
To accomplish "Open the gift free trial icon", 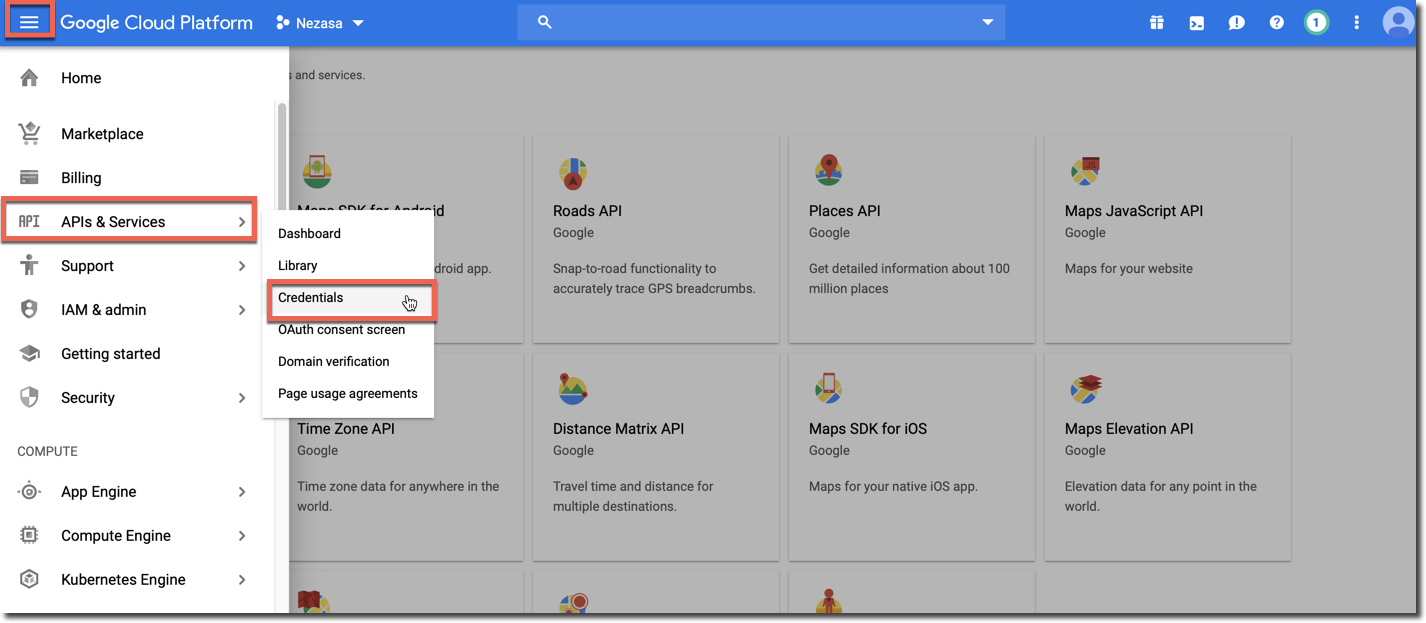I will 1157,22.
